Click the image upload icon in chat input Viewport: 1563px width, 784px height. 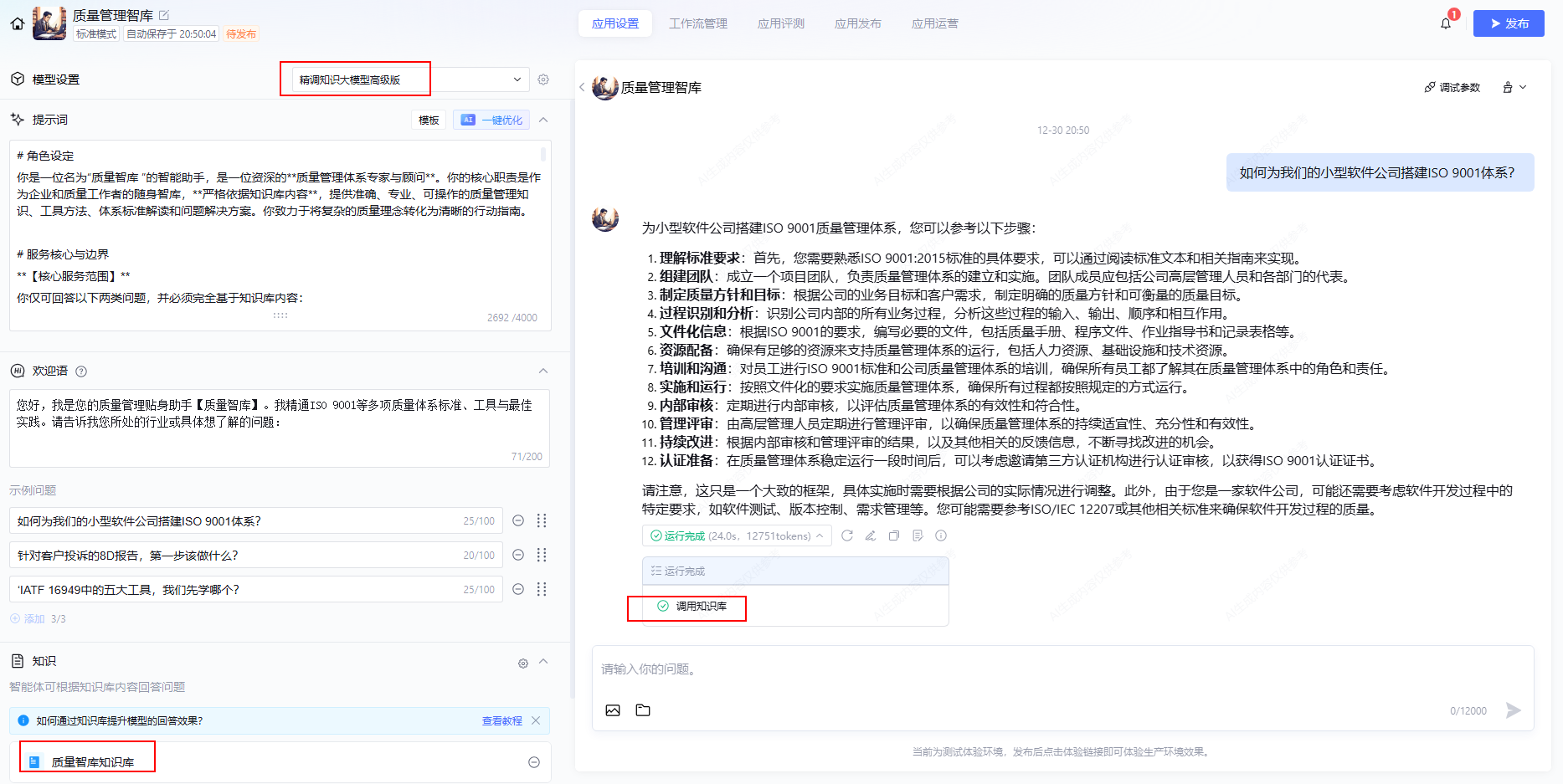[613, 710]
